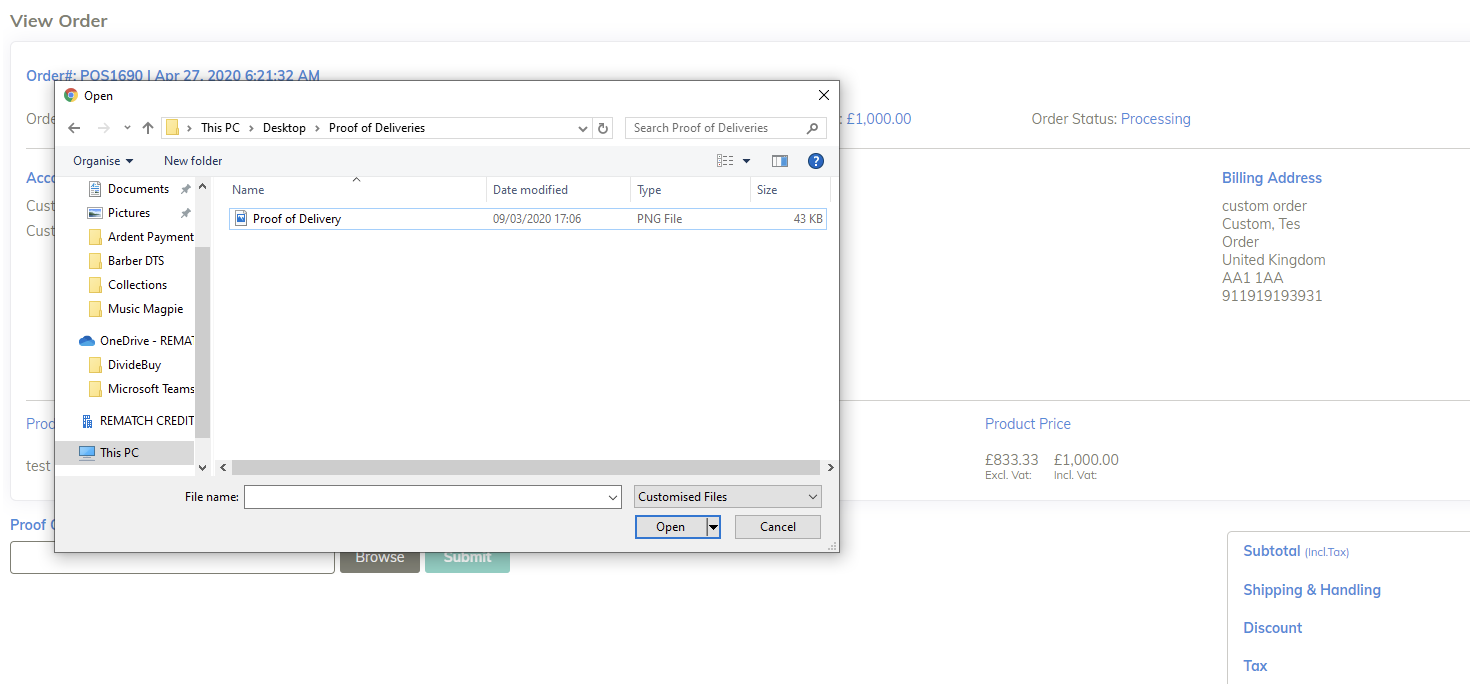Sort files by Date modified column
This screenshot has height=684, width=1470.
click(x=530, y=190)
